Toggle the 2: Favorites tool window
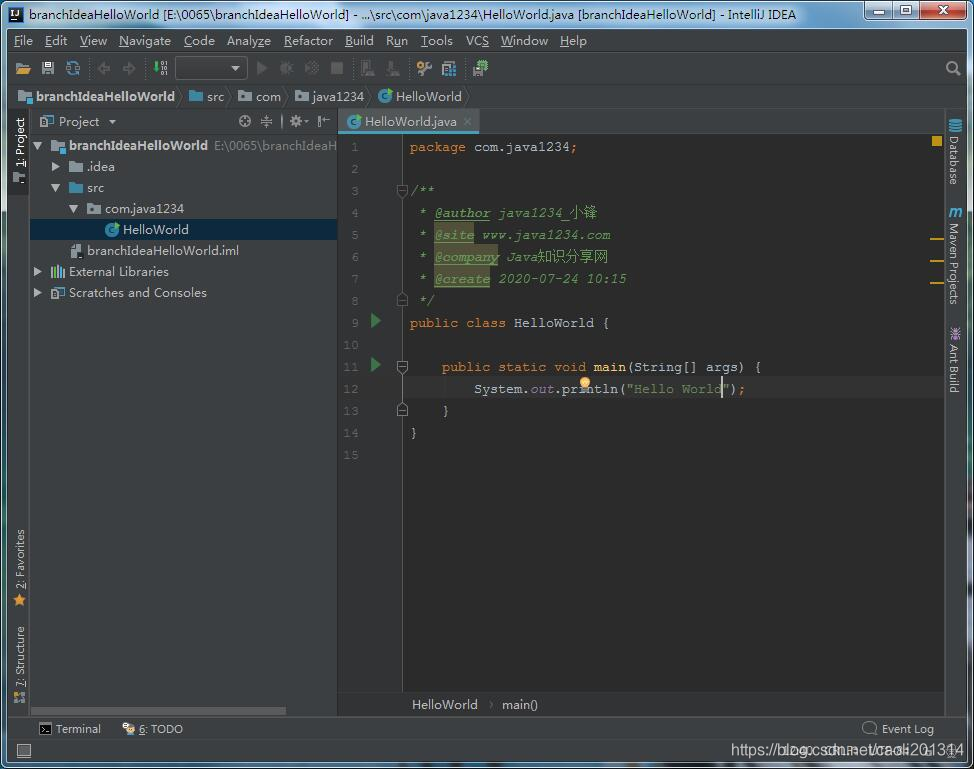This screenshot has height=769, width=974. 20,568
